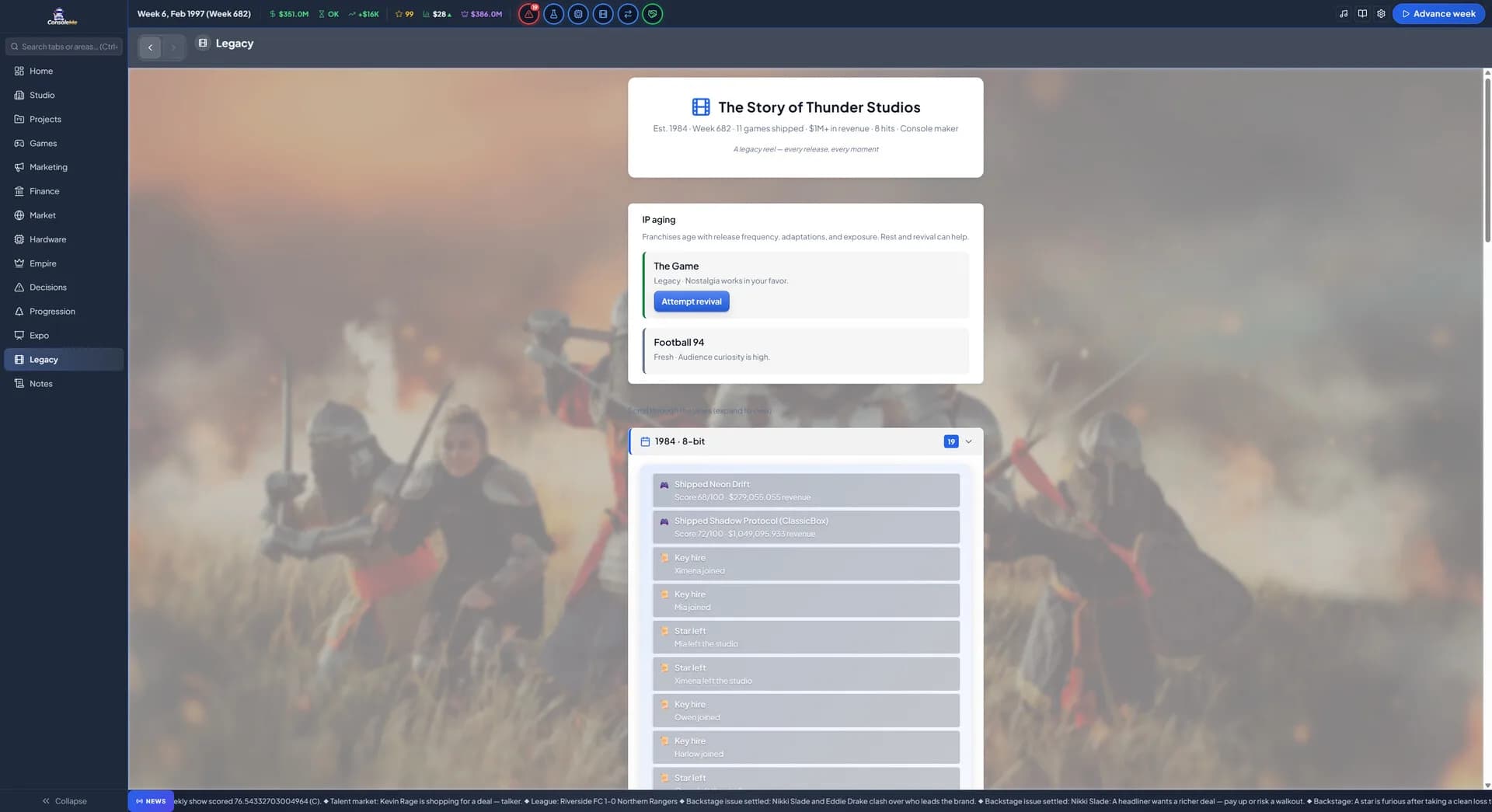Click the hourglass OK status indicator
This screenshot has height=812, width=1492.
point(329,14)
